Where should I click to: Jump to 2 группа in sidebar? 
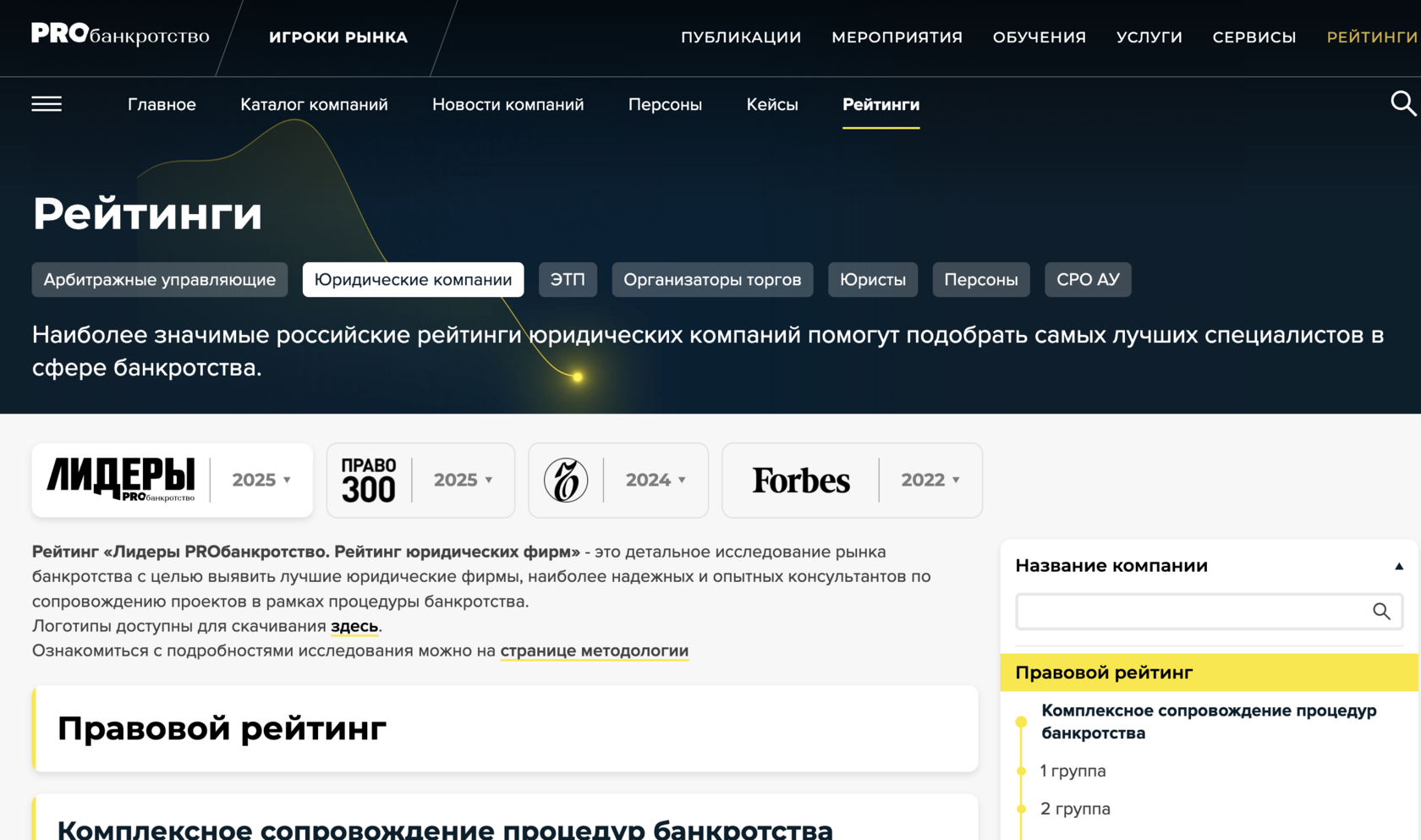(x=1075, y=809)
